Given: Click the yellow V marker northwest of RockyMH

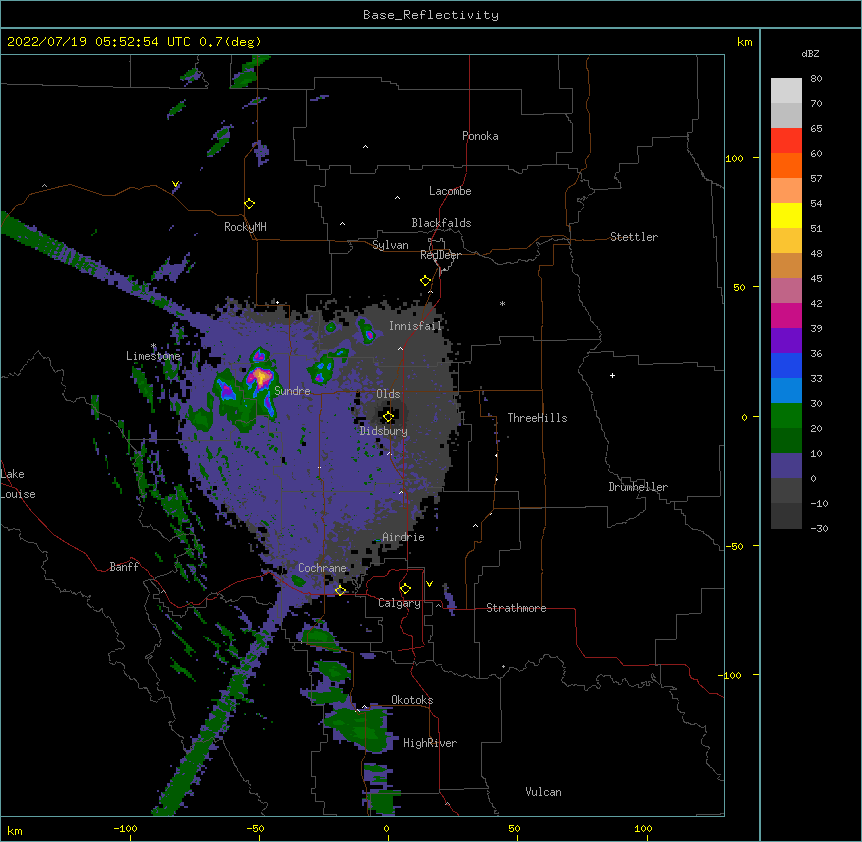Looking at the screenshot, I should [x=175, y=184].
